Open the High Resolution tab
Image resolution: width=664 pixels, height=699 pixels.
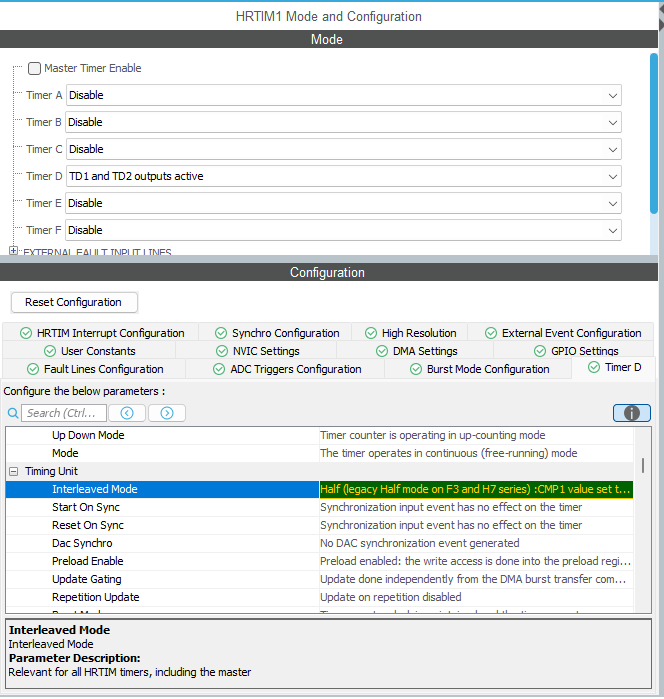pos(410,333)
